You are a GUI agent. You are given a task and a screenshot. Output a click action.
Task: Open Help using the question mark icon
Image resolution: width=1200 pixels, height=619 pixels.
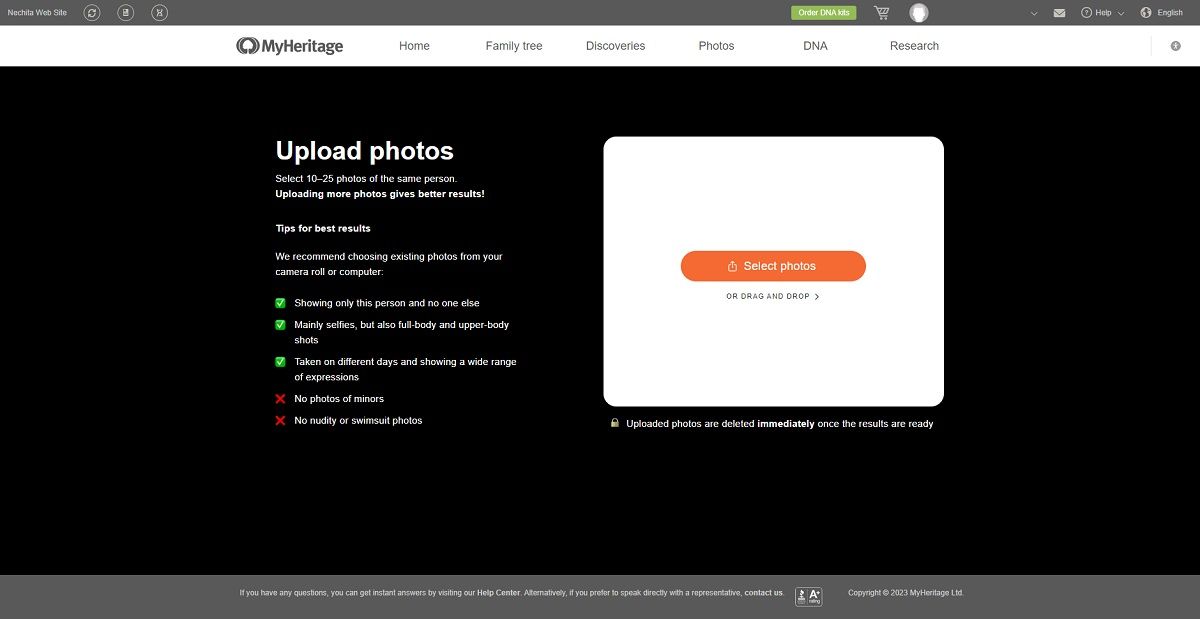tap(1086, 12)
